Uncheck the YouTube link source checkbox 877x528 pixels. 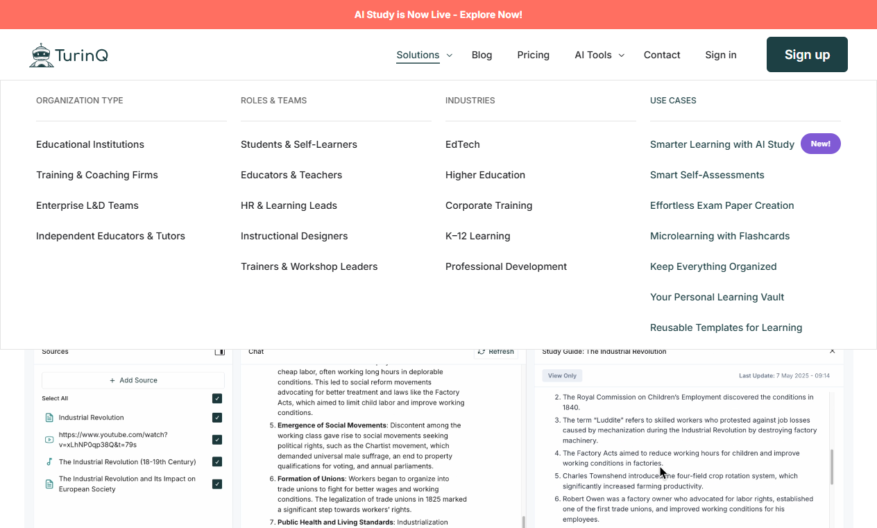pyautogui.click(x=217, y=440)
